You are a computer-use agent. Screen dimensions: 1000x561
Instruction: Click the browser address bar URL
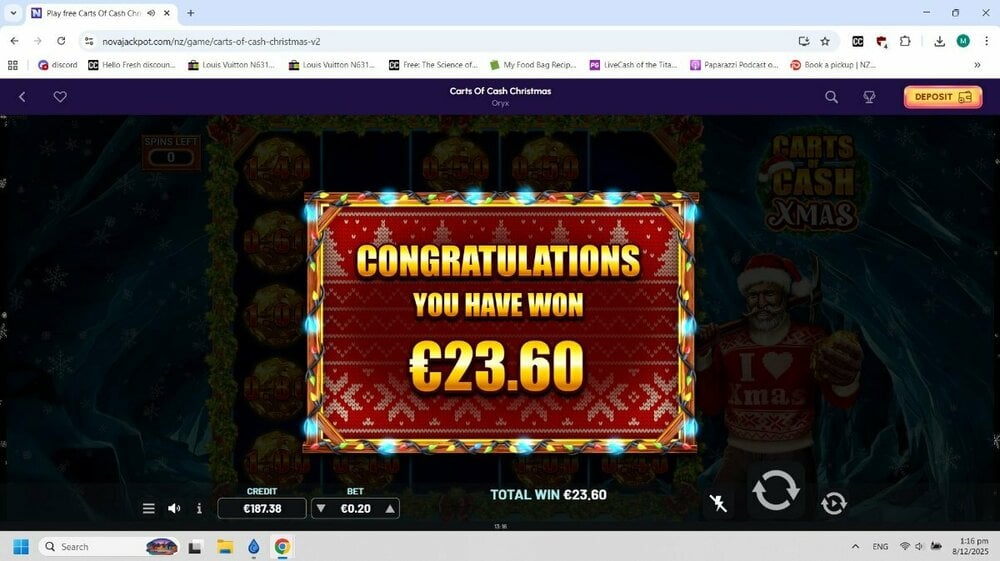point(211,41)
